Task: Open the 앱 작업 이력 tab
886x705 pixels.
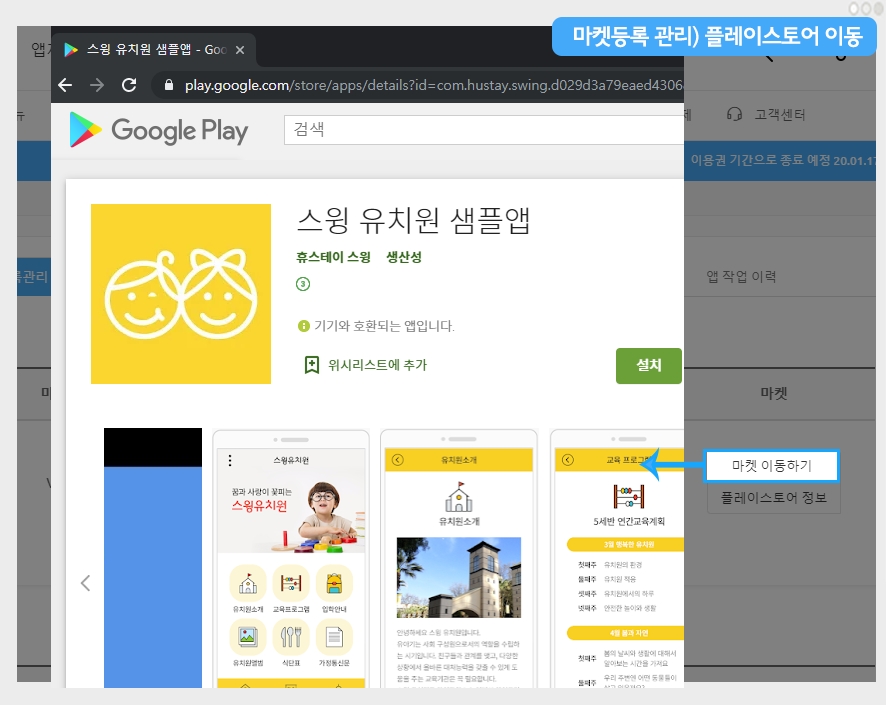Action: coord(741,276)
